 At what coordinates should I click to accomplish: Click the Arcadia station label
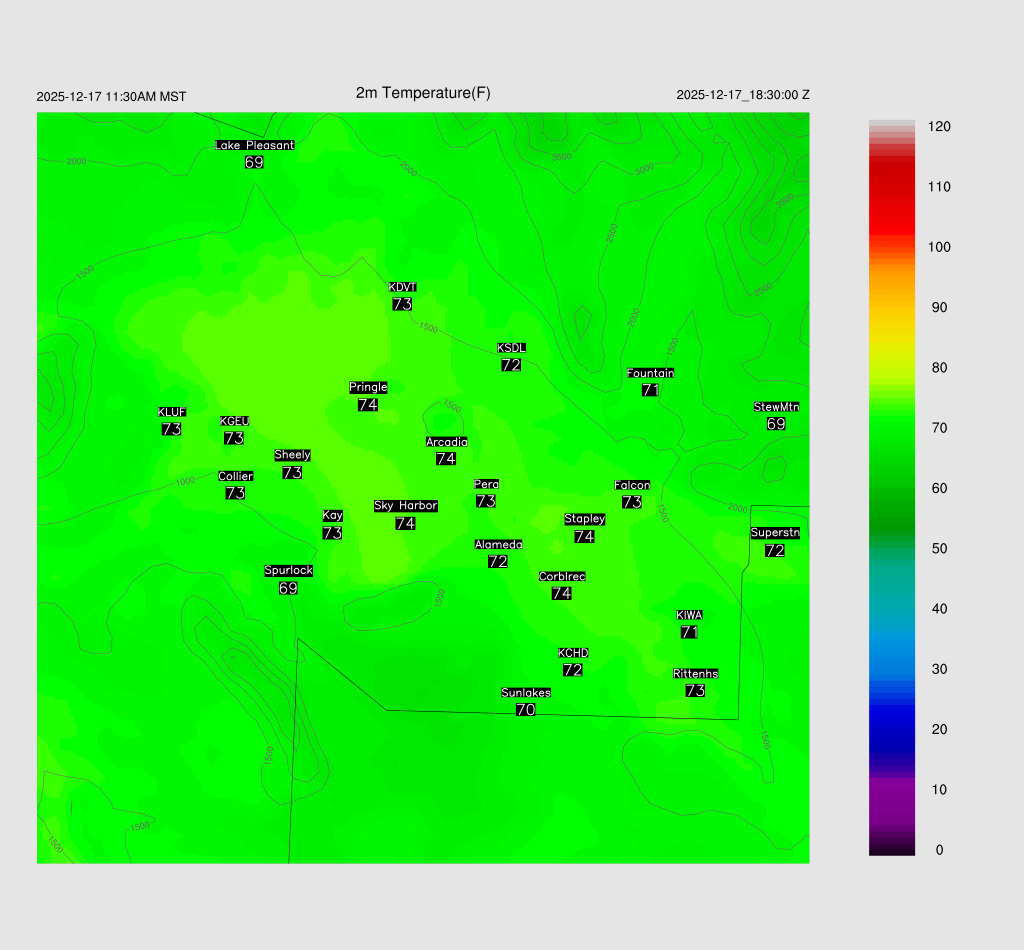(x=446, y=442)
